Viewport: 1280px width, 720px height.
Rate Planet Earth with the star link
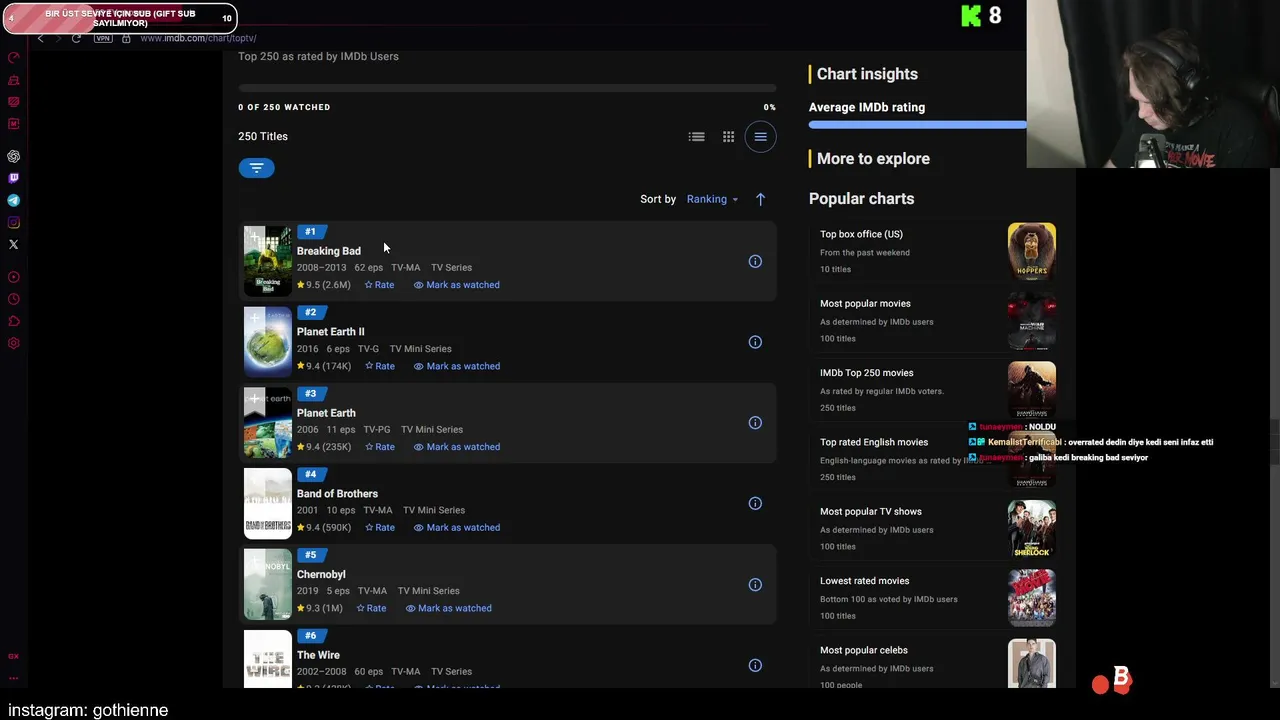(x=379, y=447)
